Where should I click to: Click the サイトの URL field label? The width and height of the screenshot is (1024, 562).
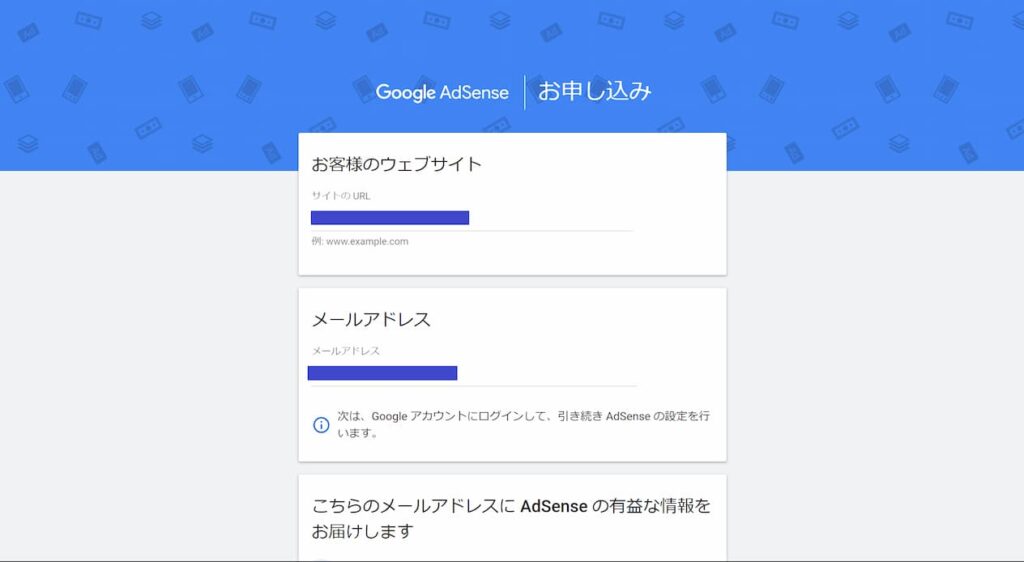coord(341,196)
